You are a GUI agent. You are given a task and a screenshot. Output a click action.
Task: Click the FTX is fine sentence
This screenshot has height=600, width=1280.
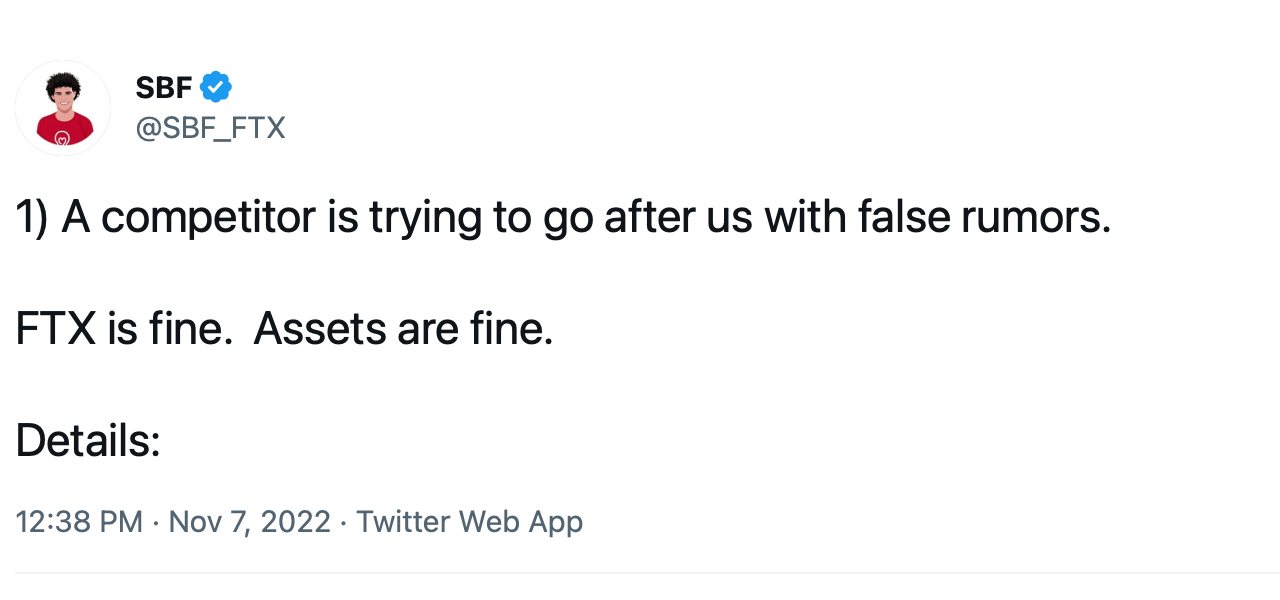click(122, 329)
